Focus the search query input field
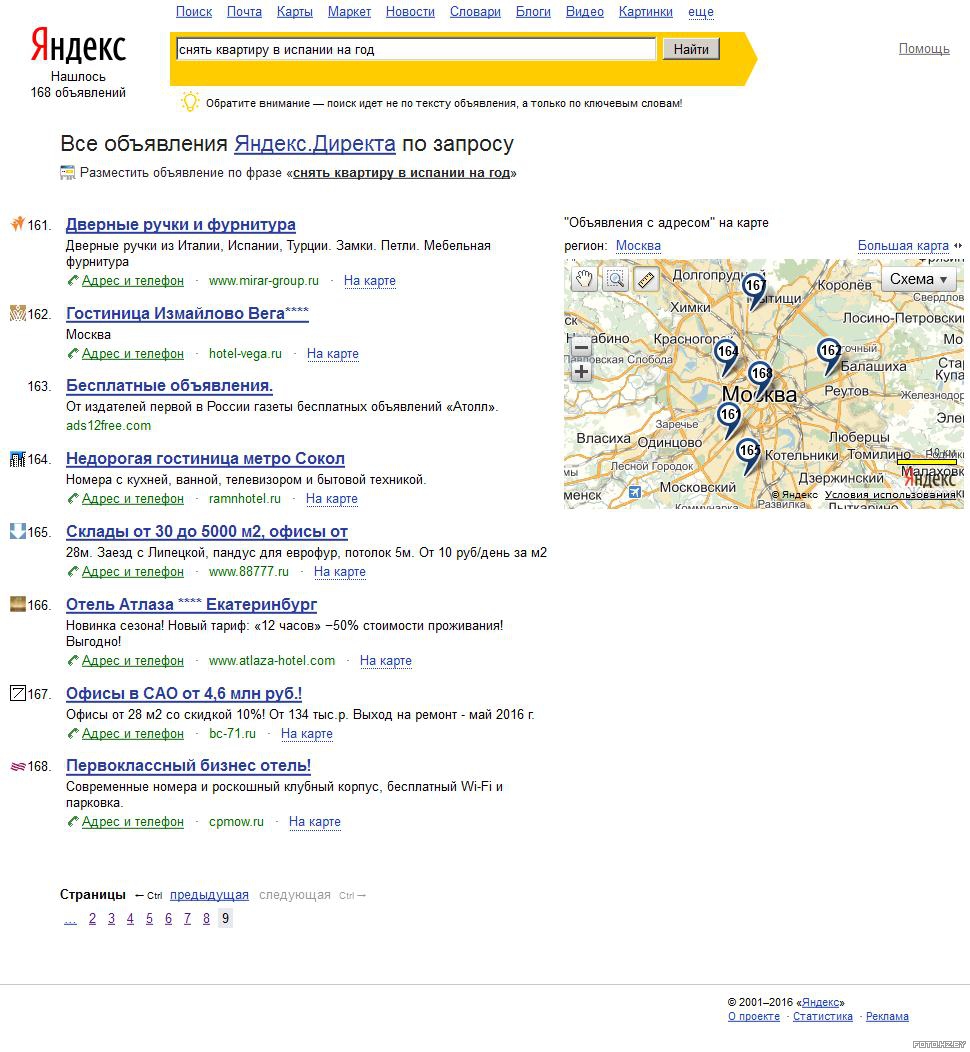 415,49
